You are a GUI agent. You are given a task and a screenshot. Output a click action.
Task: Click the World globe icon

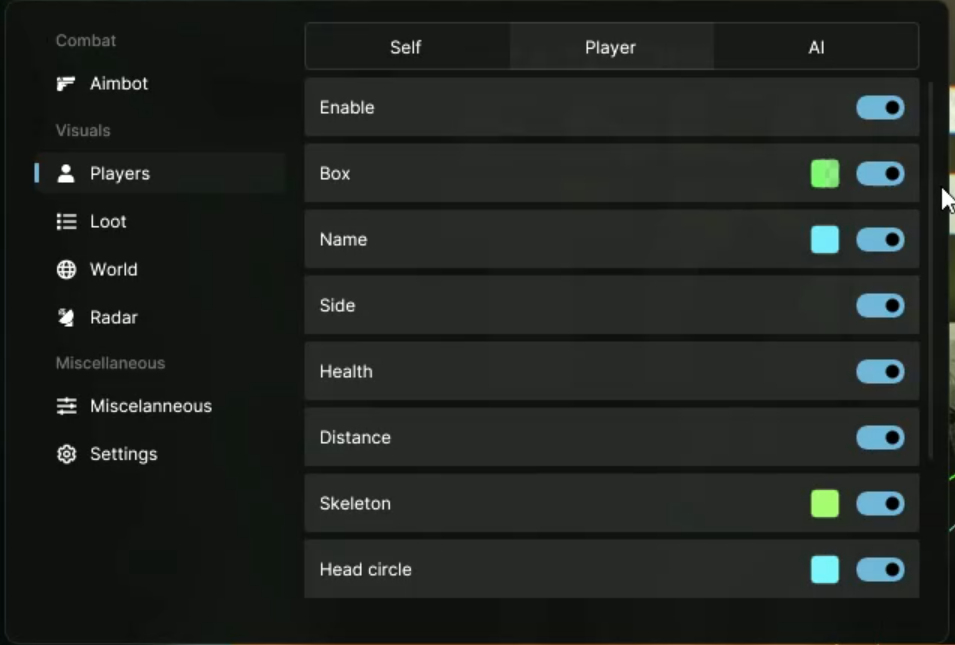66,270
